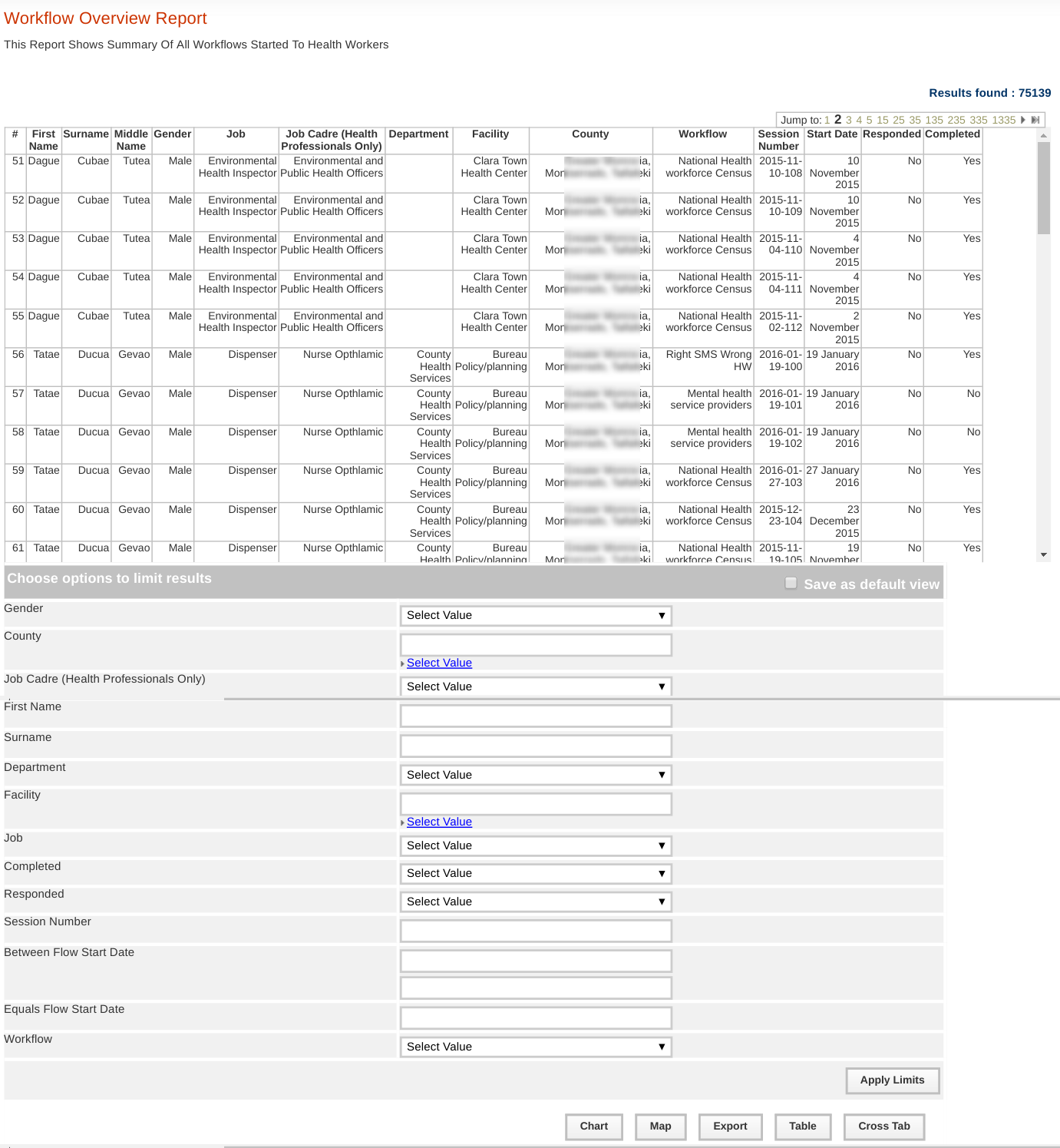The width and height of the screenshot is (1060, 1148).
Task: Jump to page 1335 of results
Action: [1004, 120]
